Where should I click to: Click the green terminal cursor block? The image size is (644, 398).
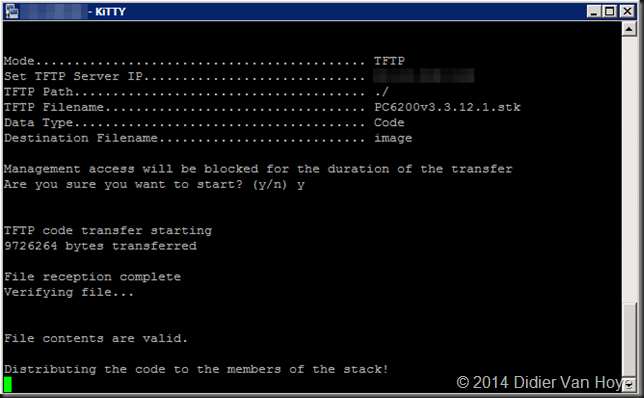pyautogui.click(x=8, y=384)
